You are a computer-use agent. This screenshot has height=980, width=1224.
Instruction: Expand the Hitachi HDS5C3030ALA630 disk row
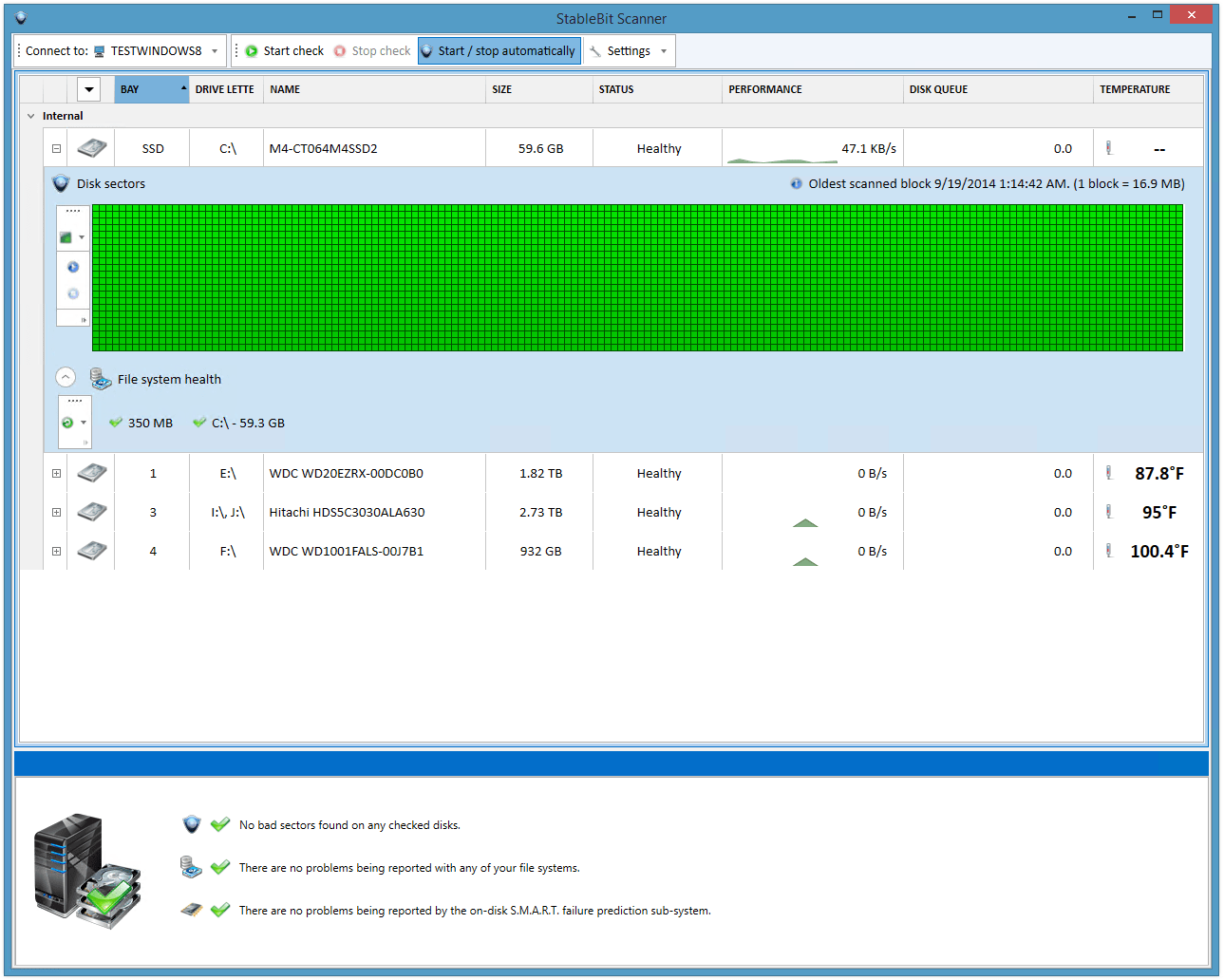(56, 513)
